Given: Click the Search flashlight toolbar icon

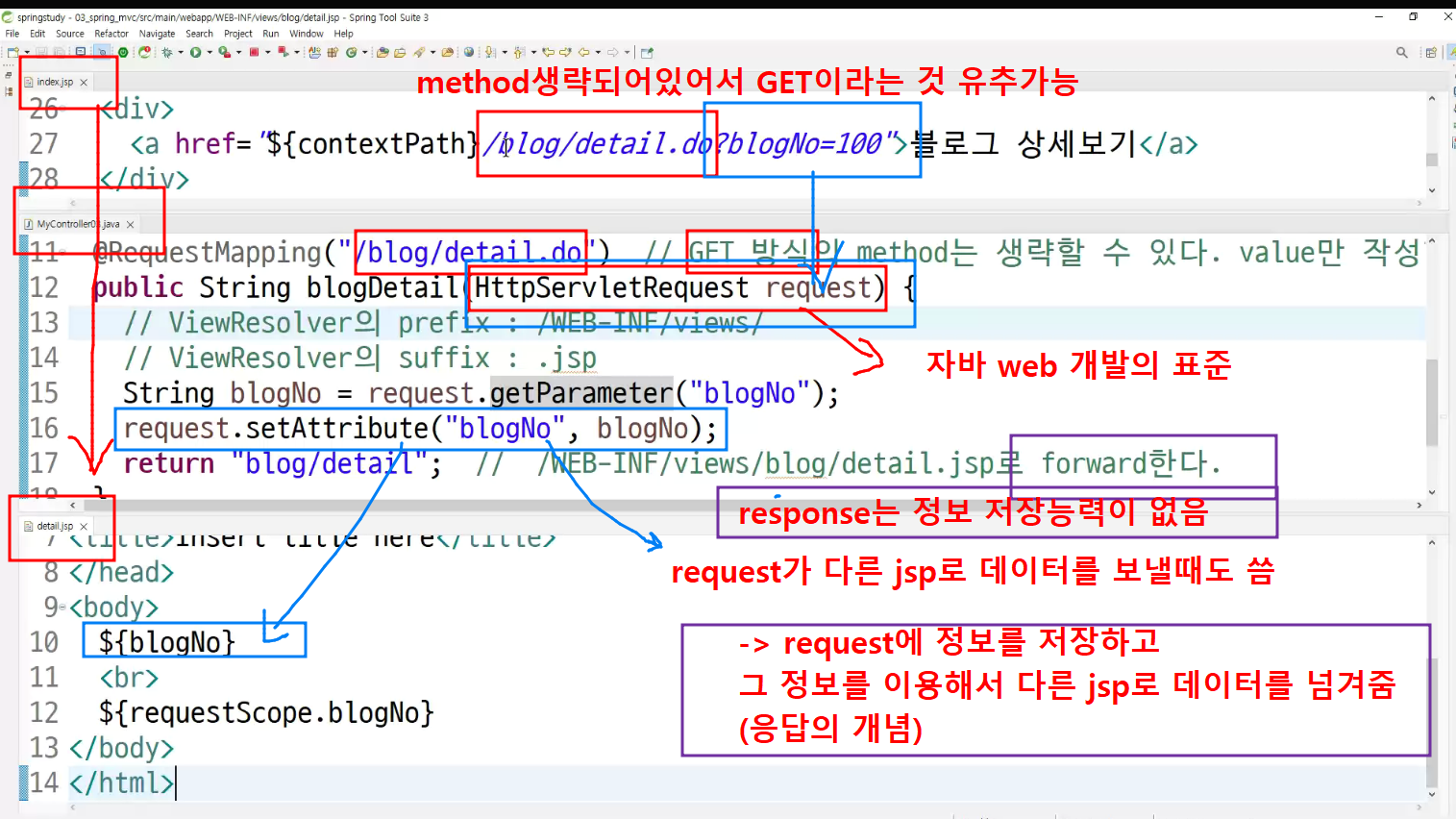Looking at the screenshot, I should click(x=419, y=52).
